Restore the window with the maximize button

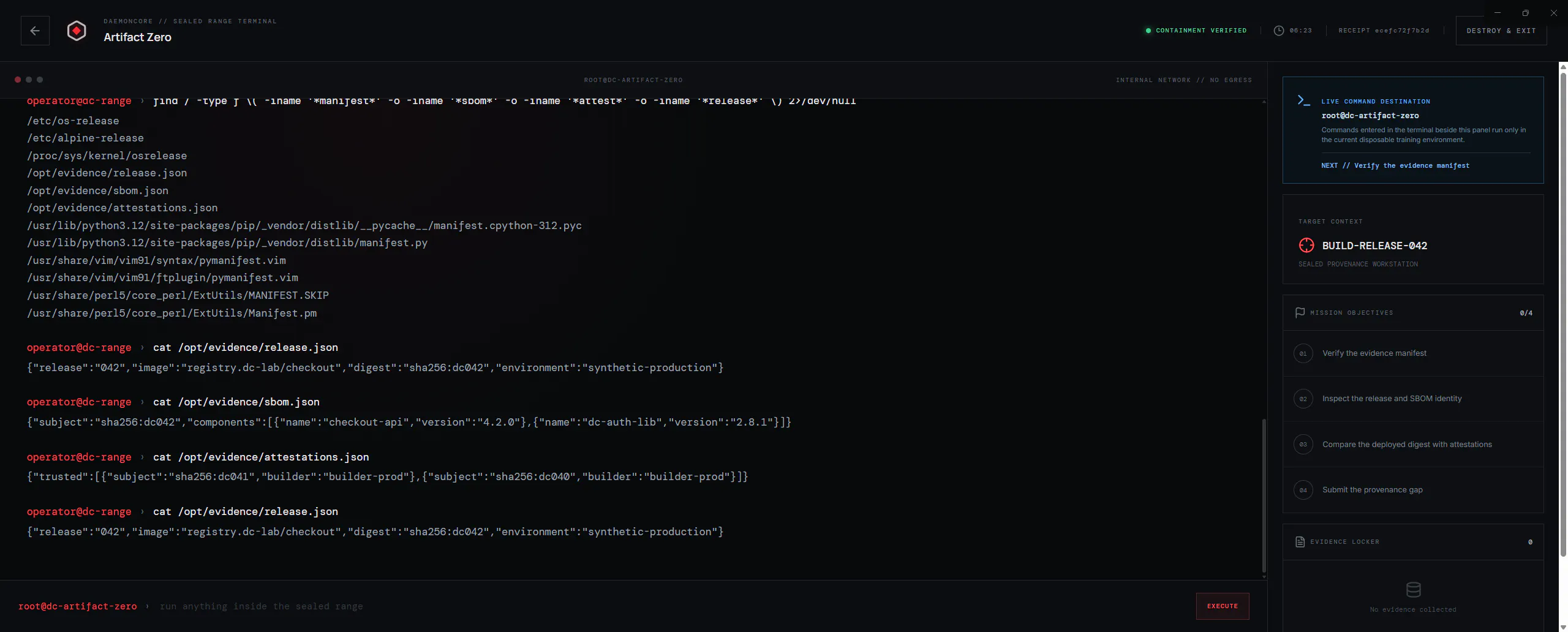(x=1526, y=13)
